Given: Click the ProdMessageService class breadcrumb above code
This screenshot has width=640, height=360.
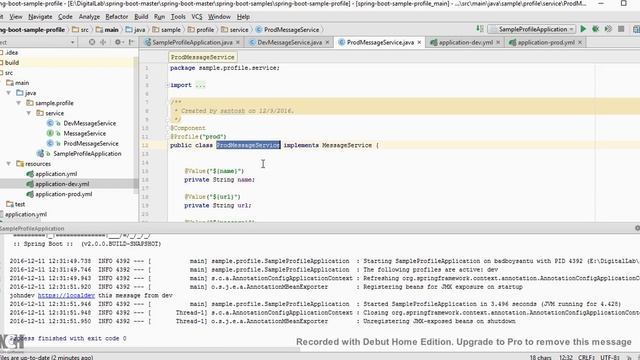Looking at the screenshot, I should click(x=202, y=57).
